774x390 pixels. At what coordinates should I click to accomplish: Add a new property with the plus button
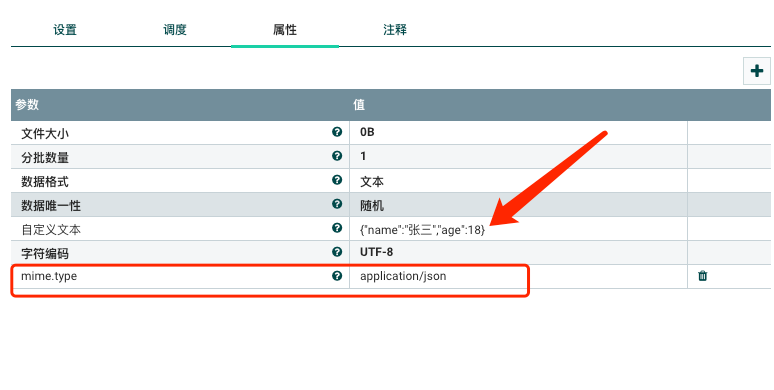click(x=757, y=71)
